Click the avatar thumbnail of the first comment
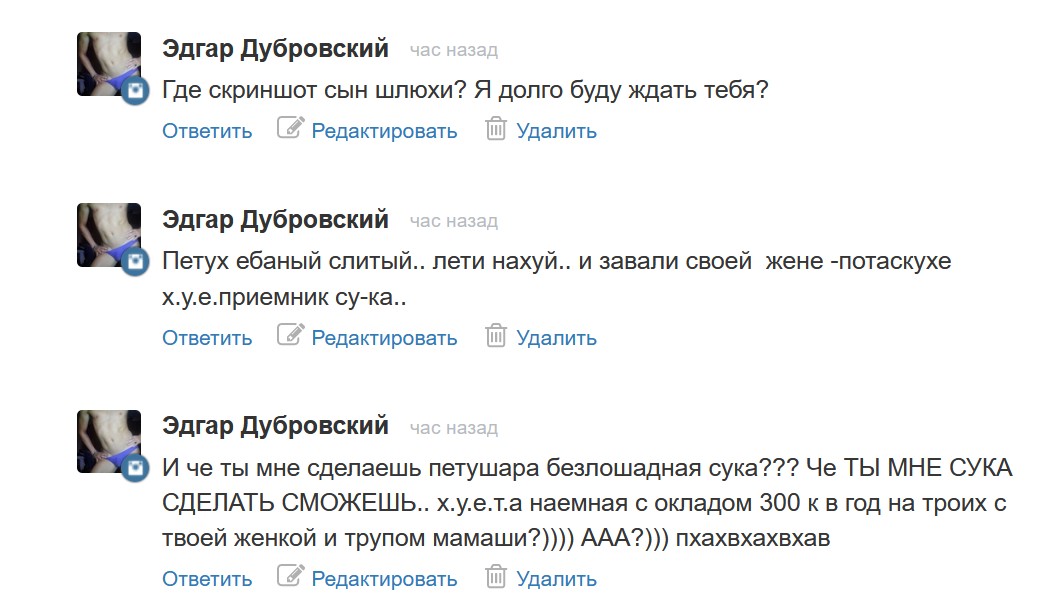 point(107,62)
